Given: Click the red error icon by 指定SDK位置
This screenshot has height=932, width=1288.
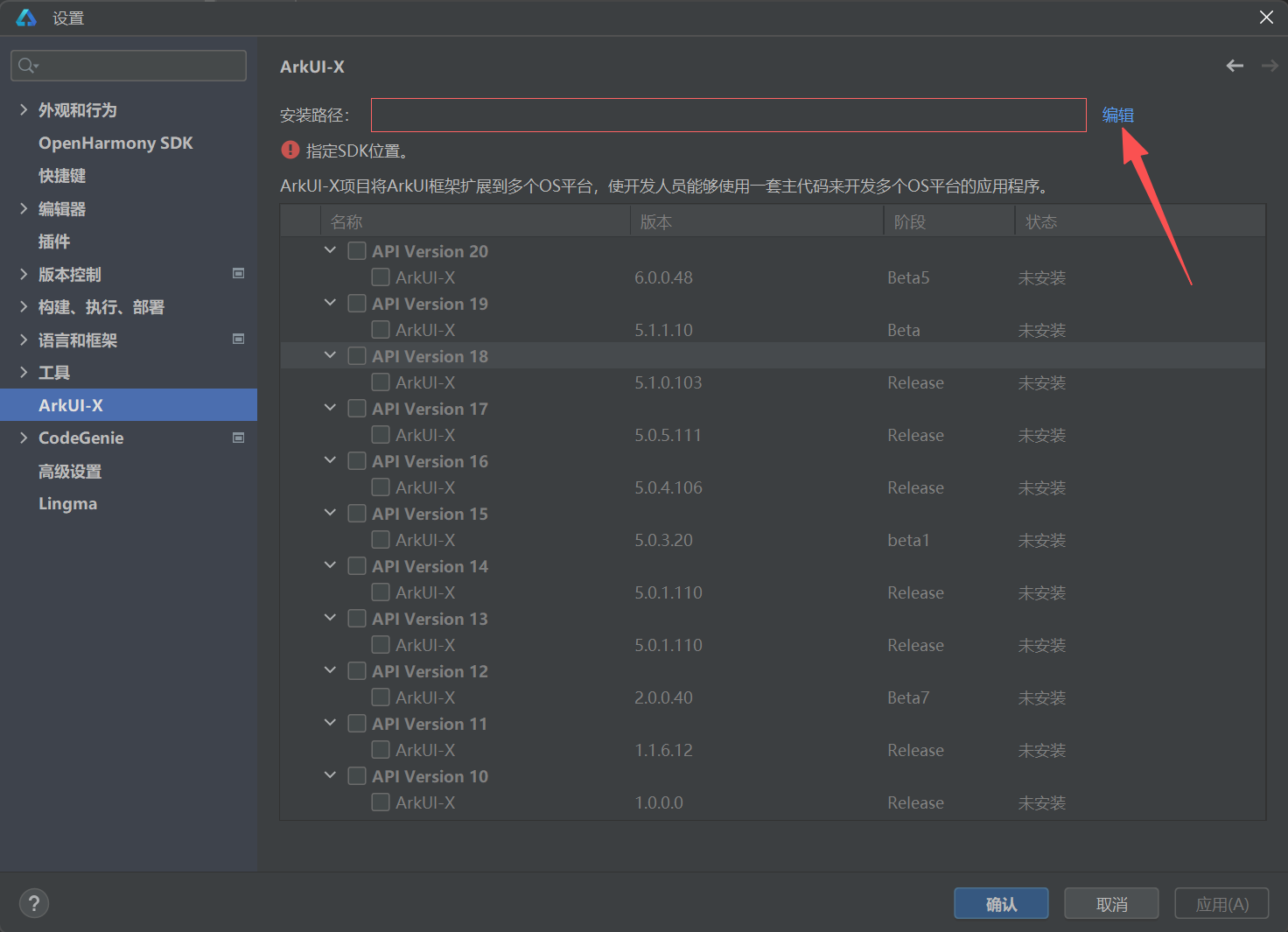Looking at the screenshot, I should [290, 150].
